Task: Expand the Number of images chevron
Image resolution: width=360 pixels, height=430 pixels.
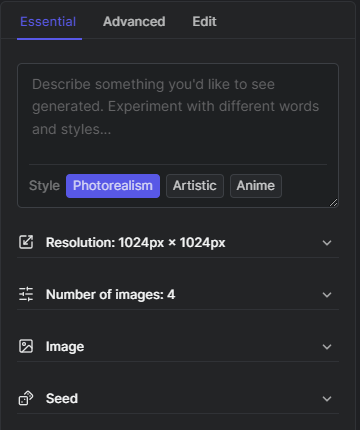Action: click(x=327, y=295)
